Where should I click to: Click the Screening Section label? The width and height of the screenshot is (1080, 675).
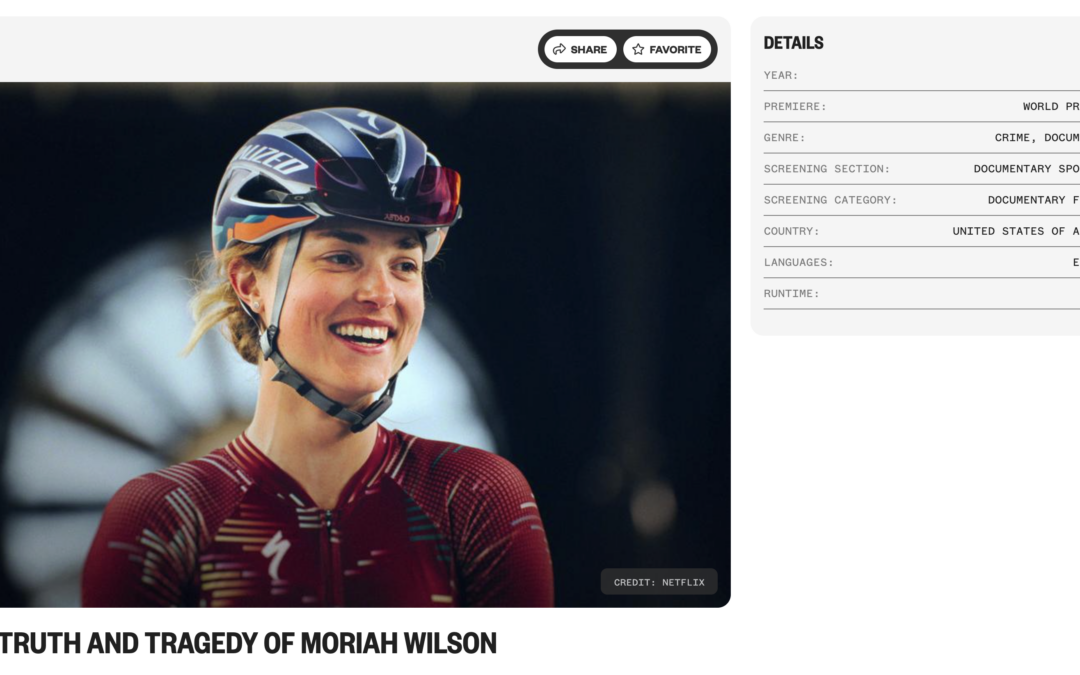[x=827, y=169]
